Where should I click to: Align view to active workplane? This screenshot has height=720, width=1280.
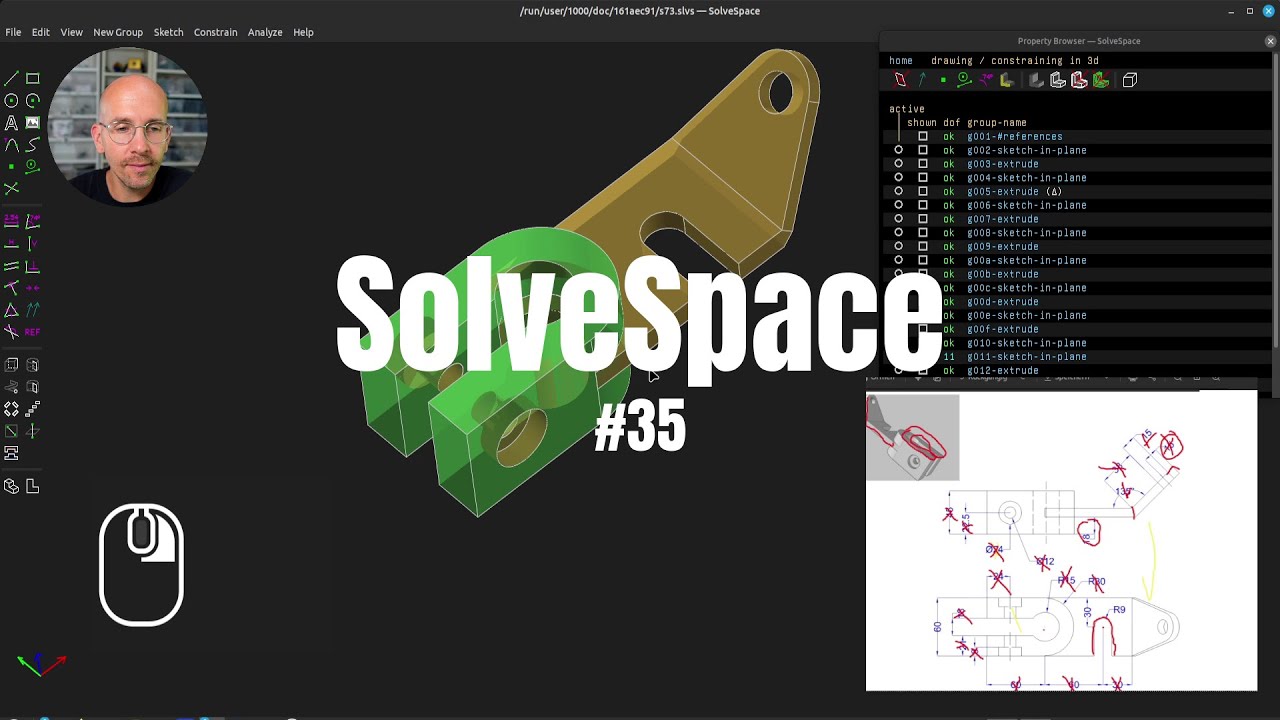pyautogui.click(x=32, y=486)
